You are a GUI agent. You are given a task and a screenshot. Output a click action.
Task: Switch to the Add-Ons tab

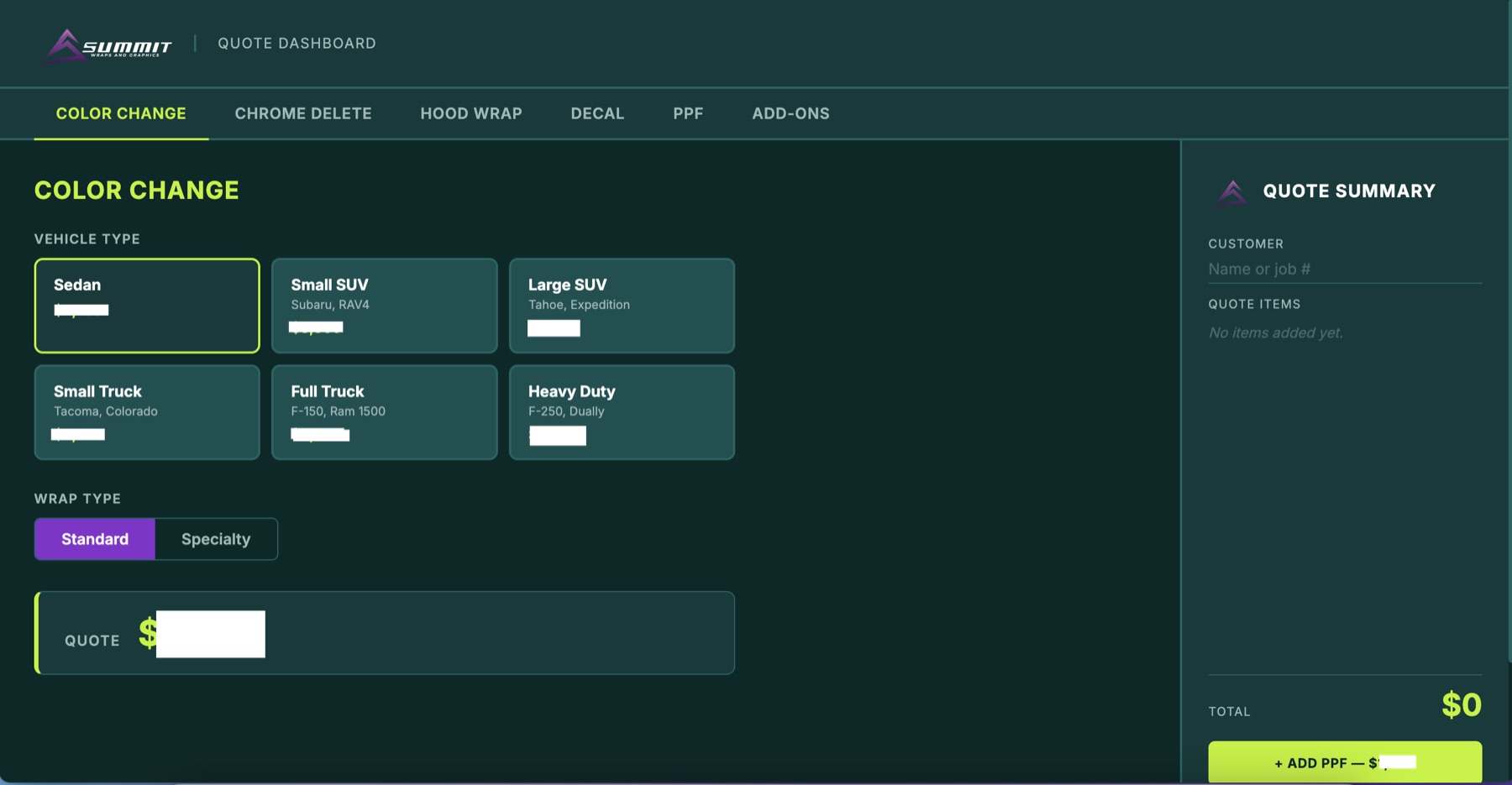790,113
